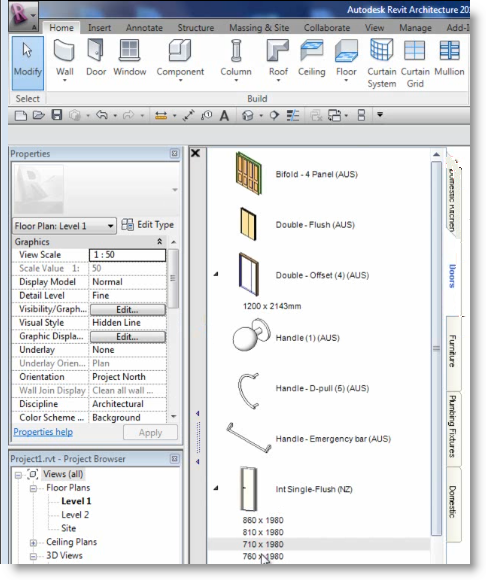
Task: Click the Edit Type icon
Action: click(127, 225)
